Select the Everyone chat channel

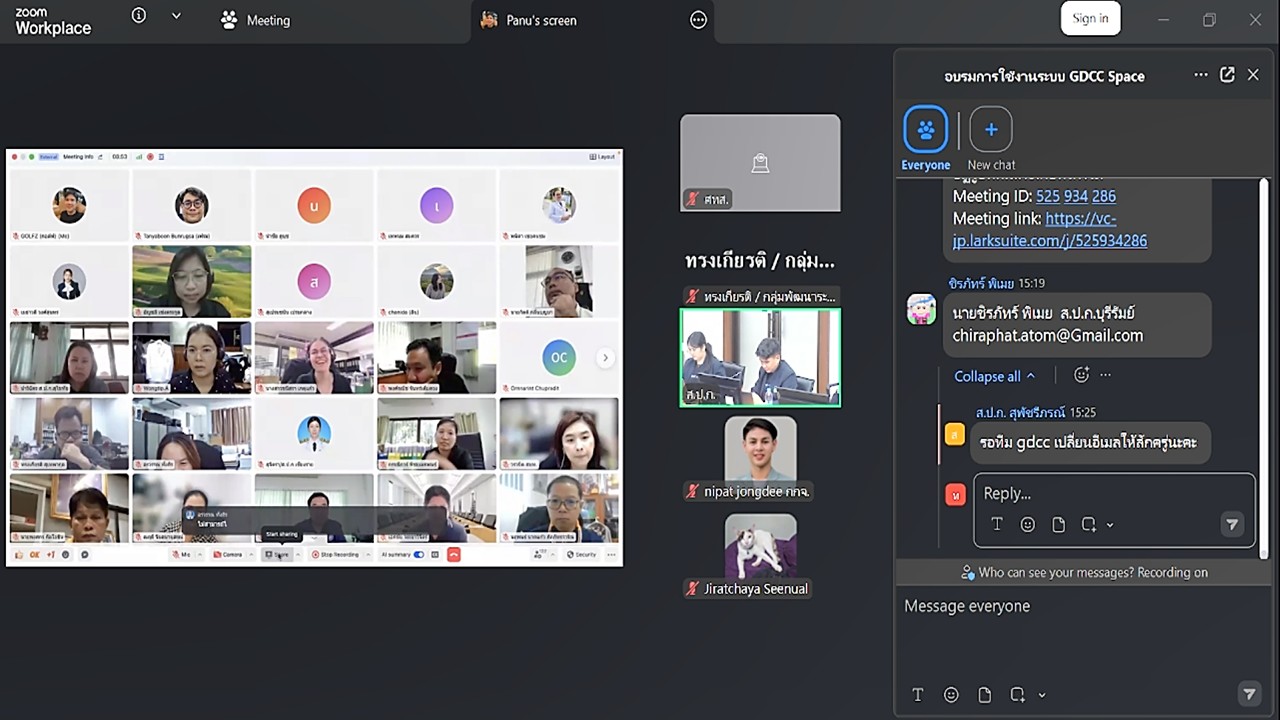[x=926, y=139]
